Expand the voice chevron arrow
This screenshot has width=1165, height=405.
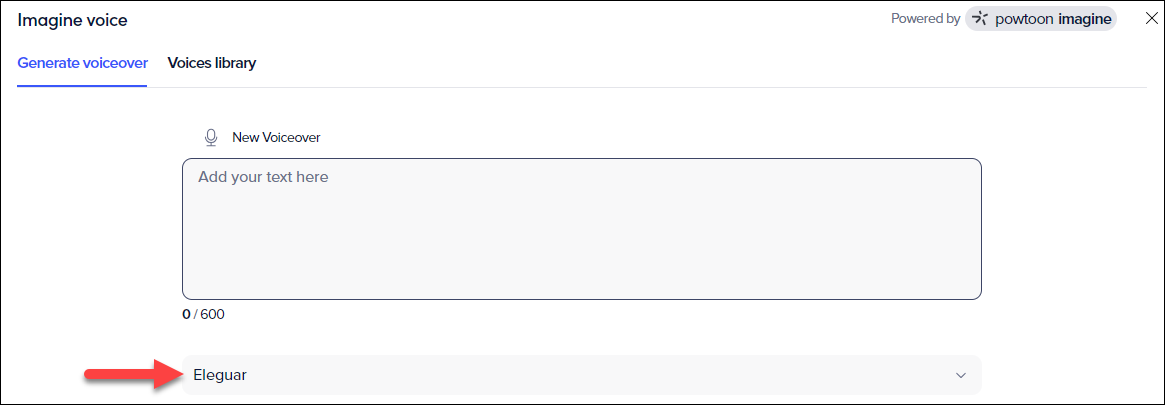coord(961,375)
